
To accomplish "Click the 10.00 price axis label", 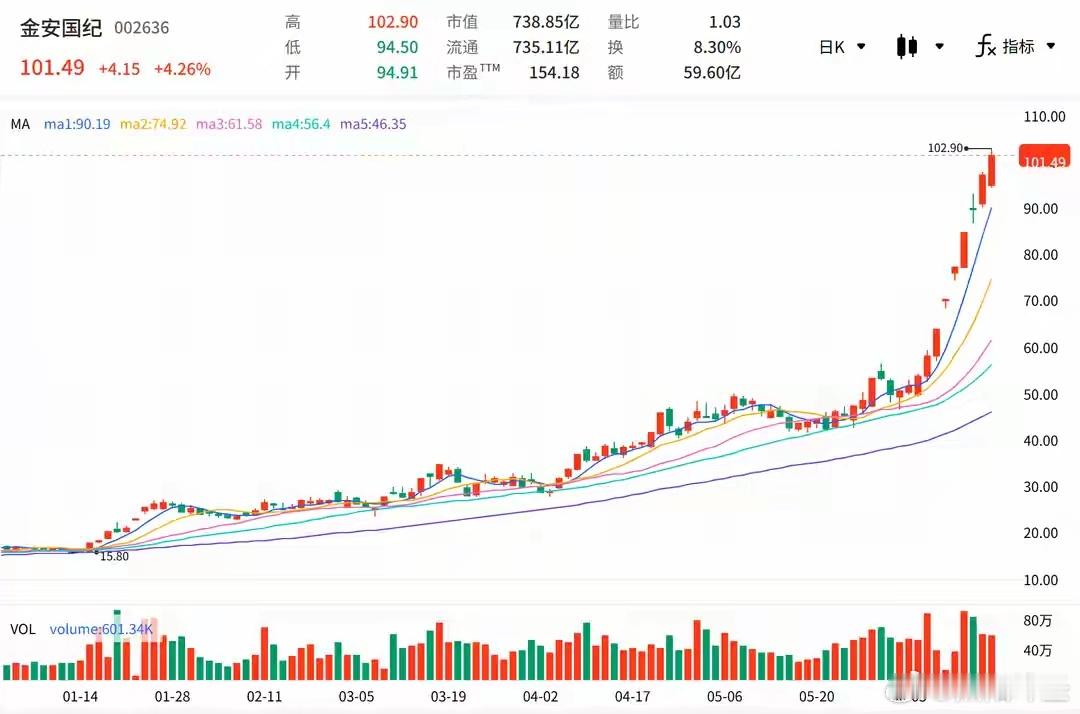I will 1041,580.
